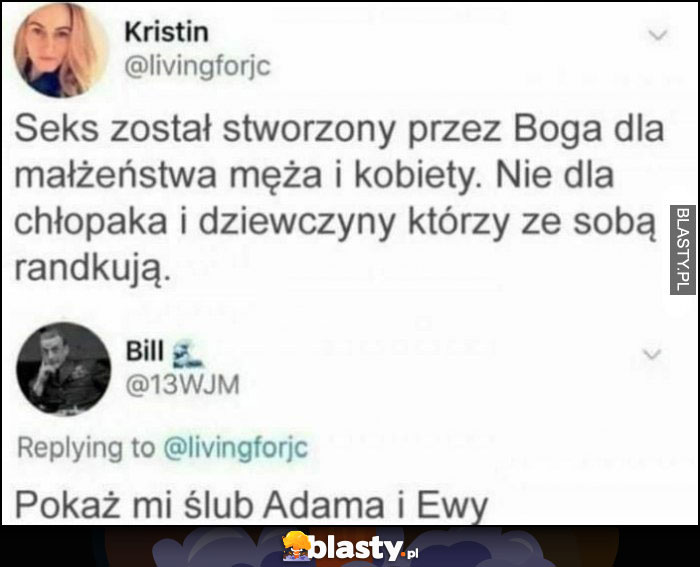Viewport: 700px width, 567px height.
Task: Click the Bill display name
Action: pyautogui.click(x=145, y=350)
